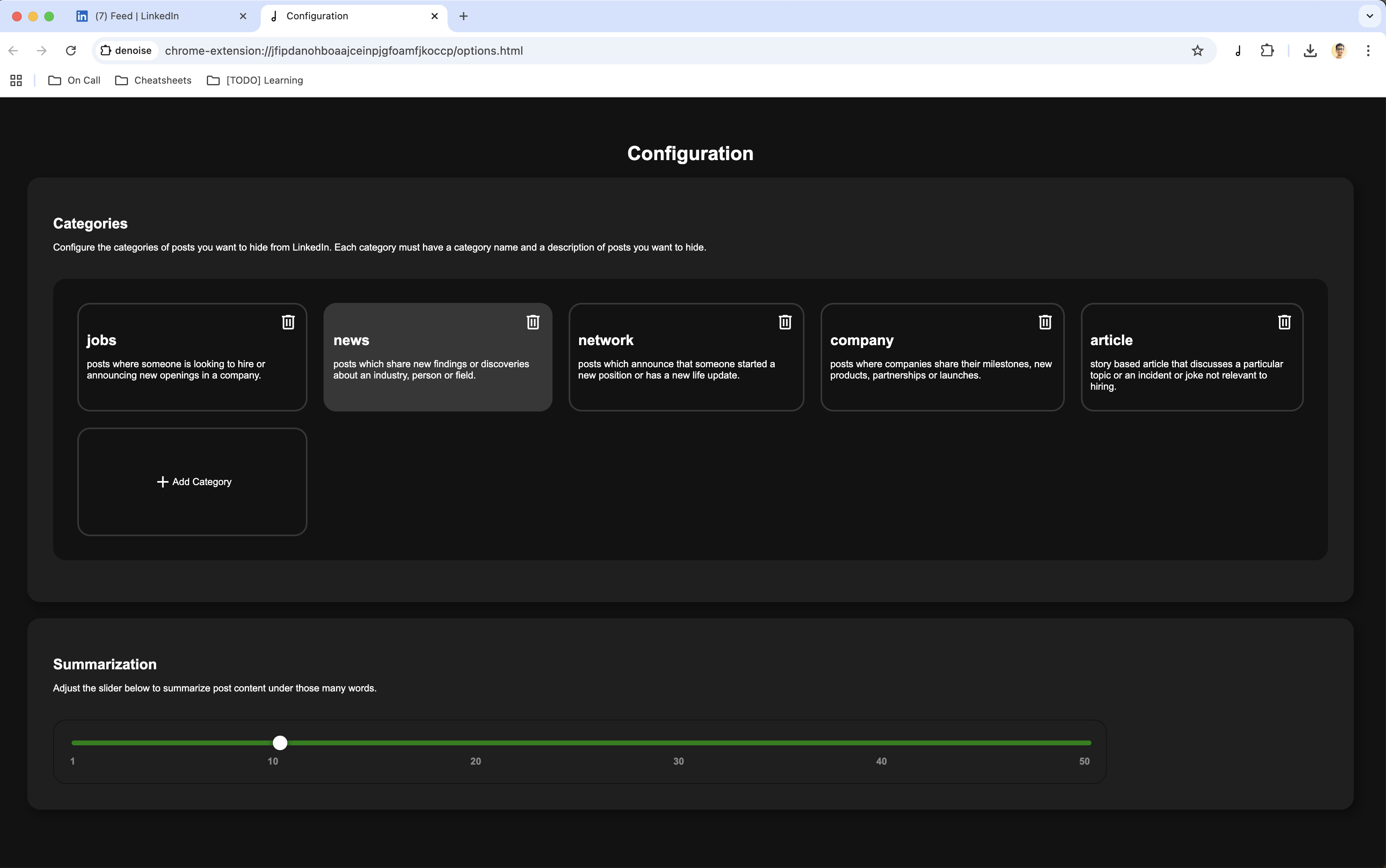This screenshot has width=1386, height=868.
Task: Select the news category card
Action: pos(437,367)
